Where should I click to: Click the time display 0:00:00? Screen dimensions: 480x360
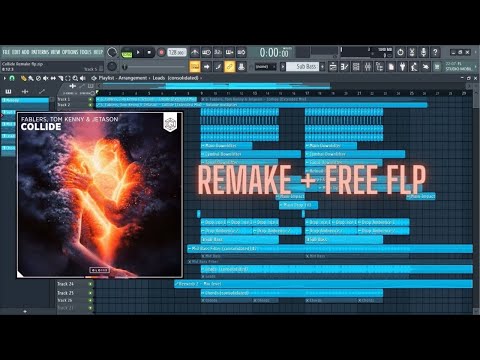(x=274, y=52)
